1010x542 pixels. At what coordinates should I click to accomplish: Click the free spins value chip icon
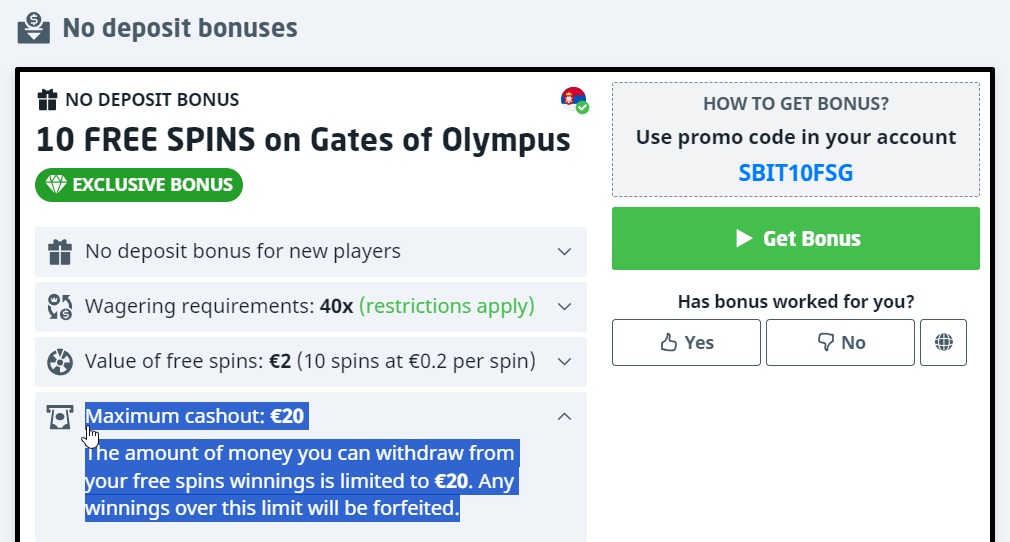click(x=60, y=362)
